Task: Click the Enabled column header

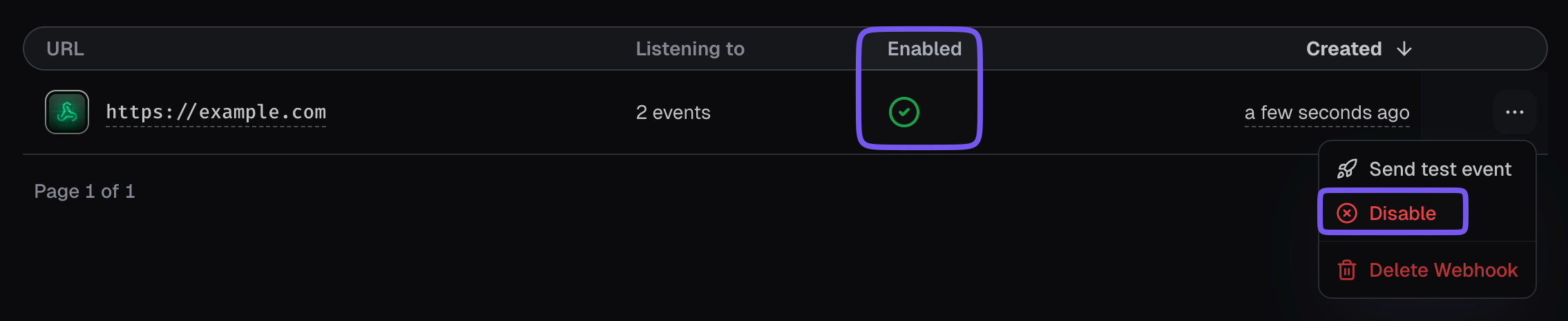Action: coord(924,49)
